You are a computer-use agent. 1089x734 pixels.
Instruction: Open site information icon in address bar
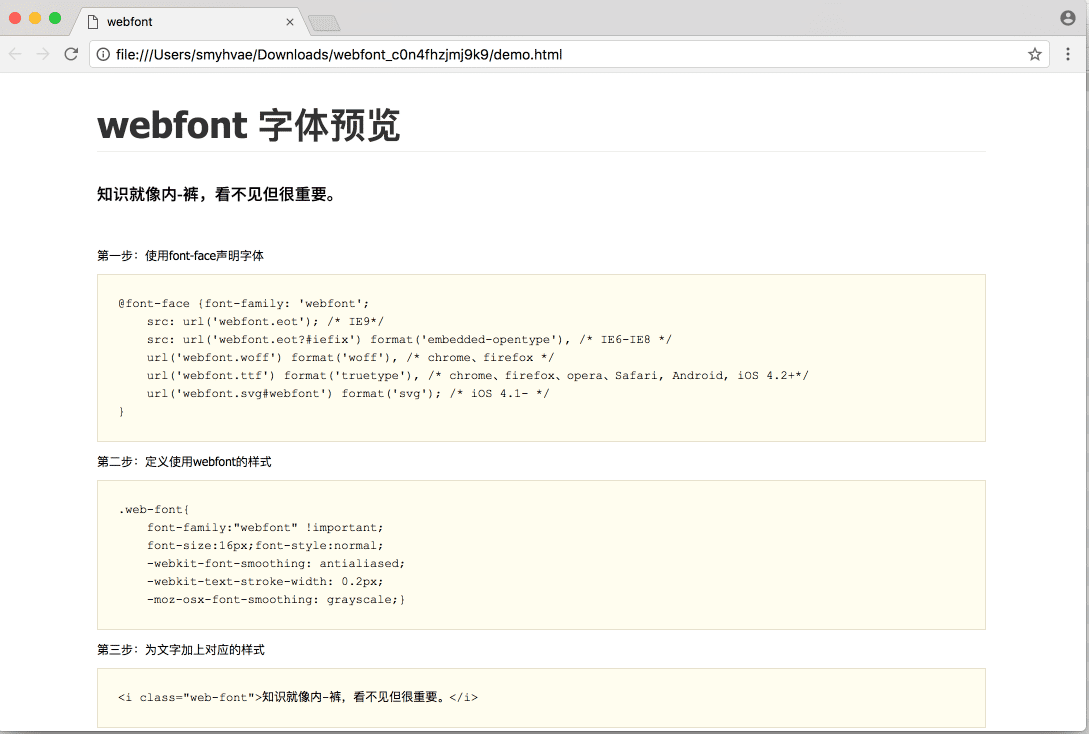click(x=103, y=54)
